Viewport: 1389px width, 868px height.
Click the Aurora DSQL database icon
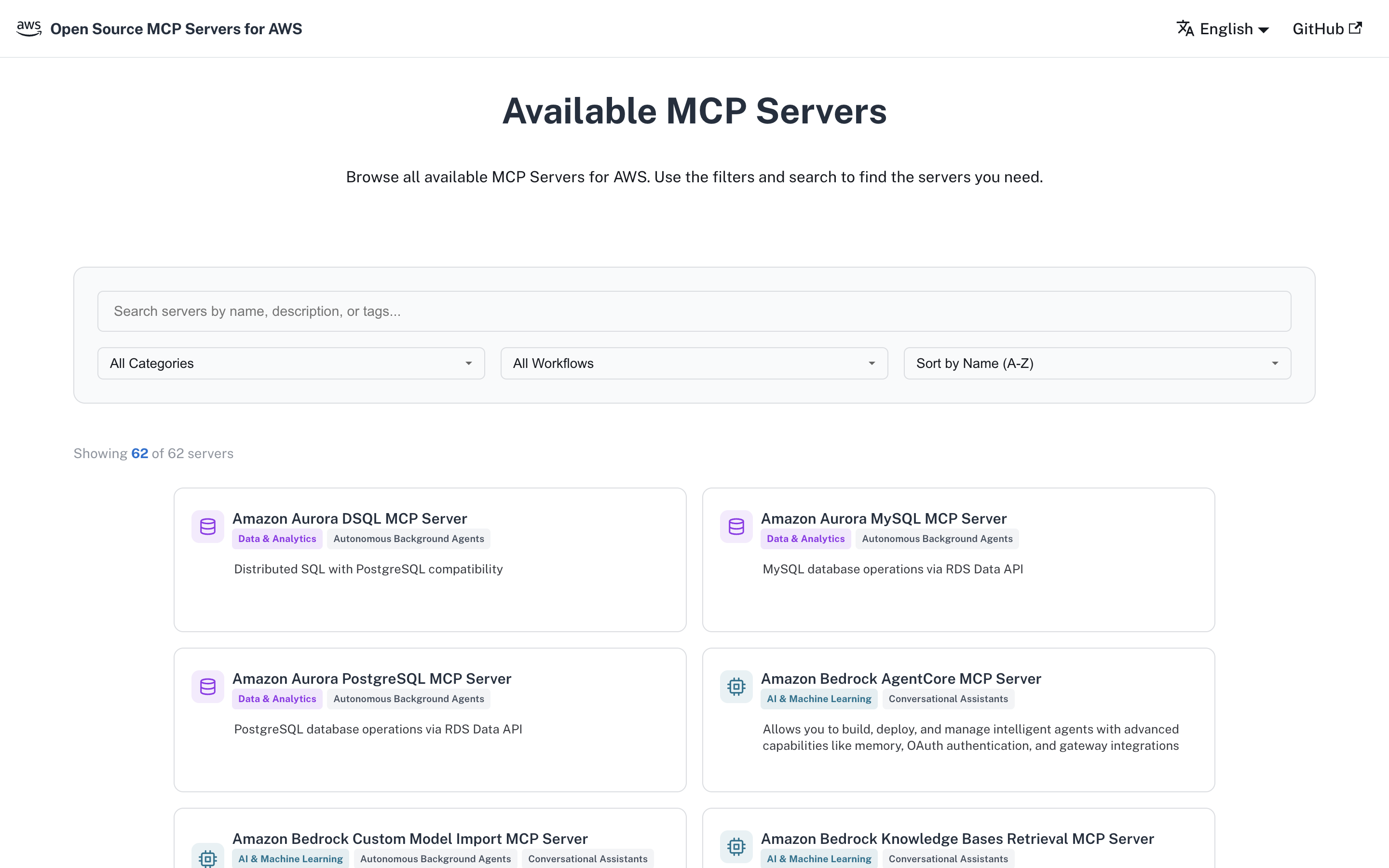click(208, 527)
